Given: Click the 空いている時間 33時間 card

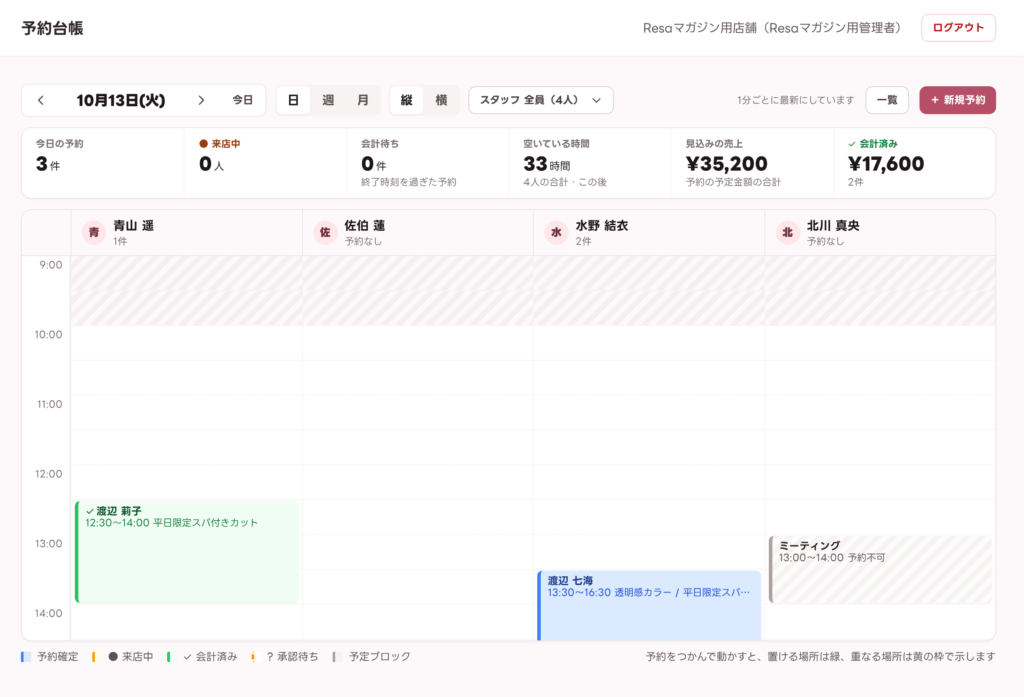Looking at the screenshot, I should (x=590, y=163).
